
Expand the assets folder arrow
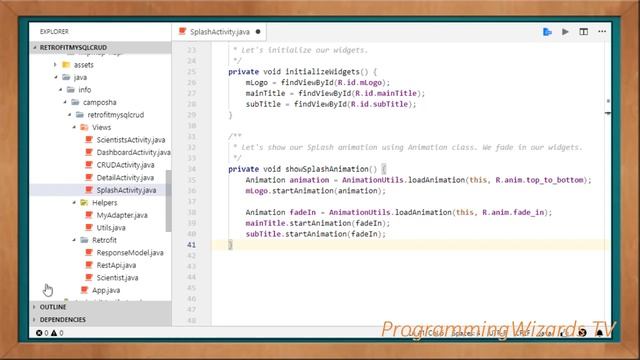pos(55,64)
